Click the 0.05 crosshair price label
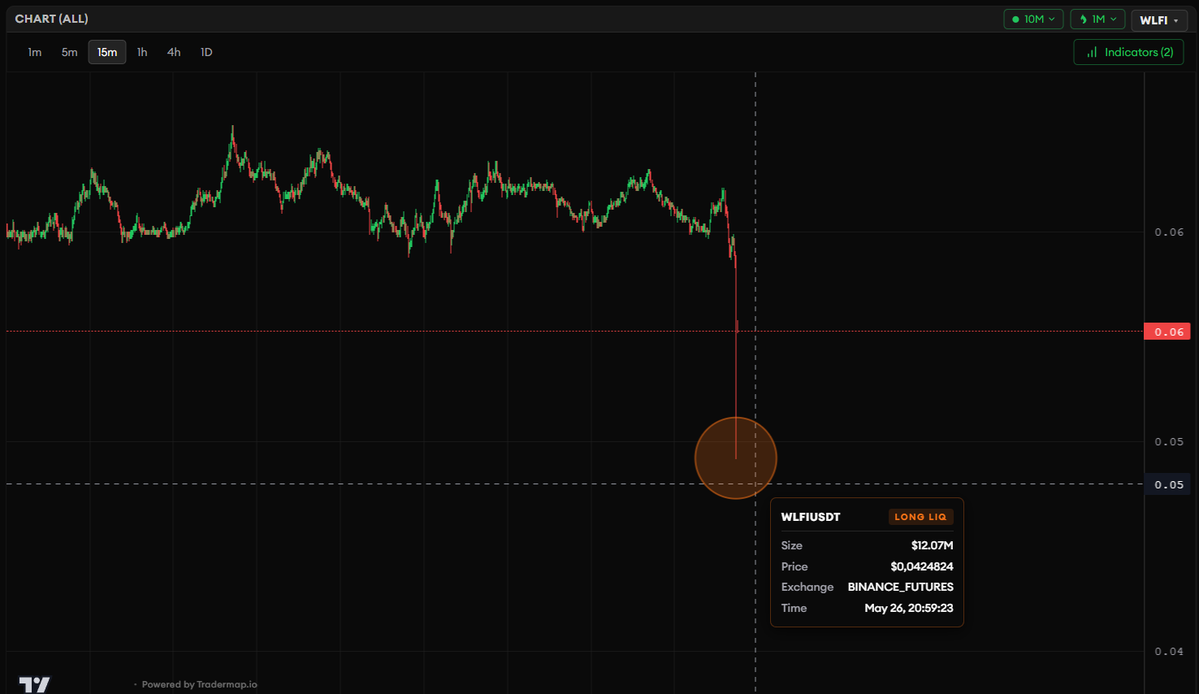1199x694 pixels. (1167, 485)
